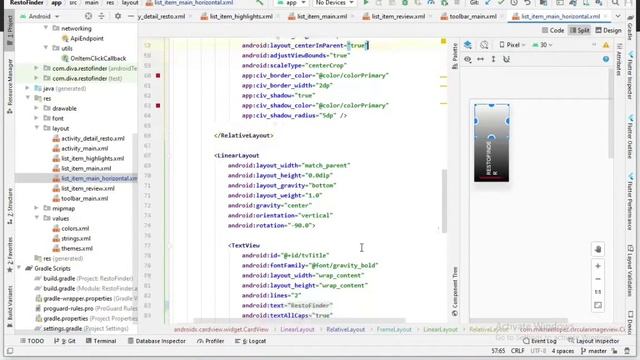
Task: Click the vertical scrollbar of the code editor
Action: click(444, 200)
